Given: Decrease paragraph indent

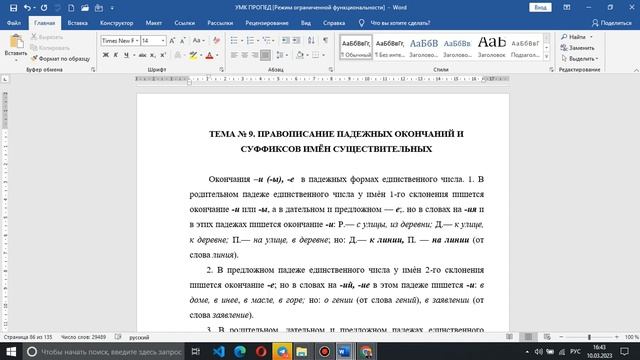Looking at the screenshot, I should click(x=286, y=40).
